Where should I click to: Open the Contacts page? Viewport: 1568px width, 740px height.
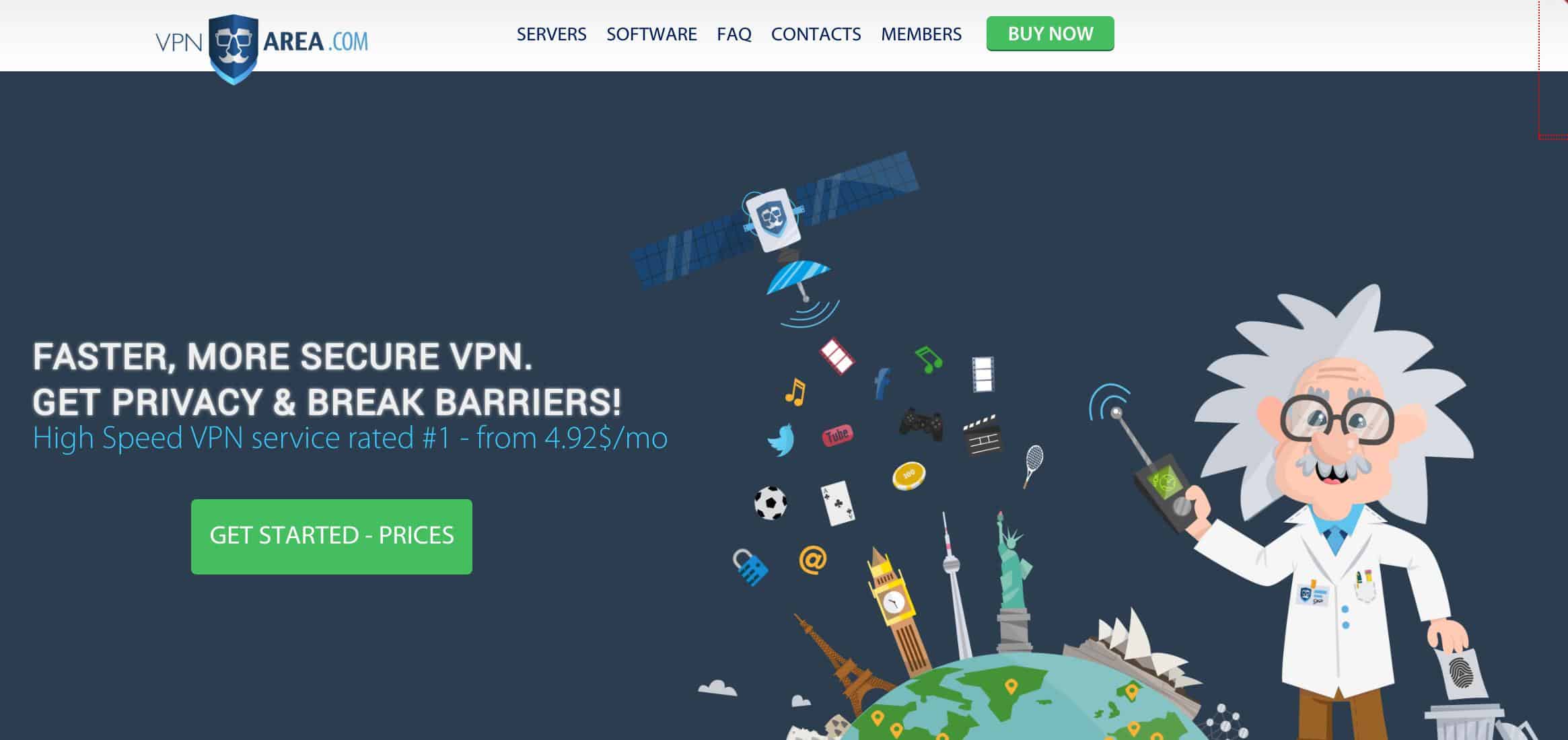click(x=816, y=34)
